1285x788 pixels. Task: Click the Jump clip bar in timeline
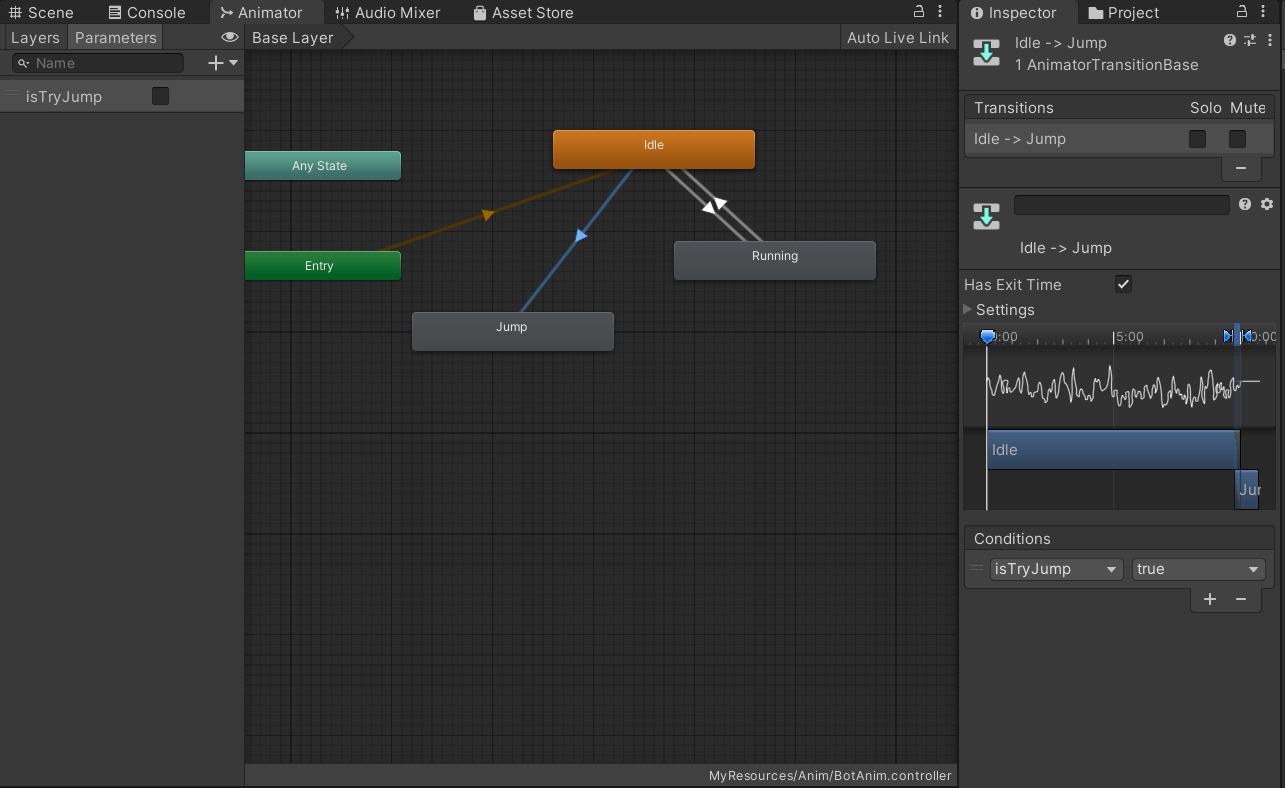(1247, 490)
